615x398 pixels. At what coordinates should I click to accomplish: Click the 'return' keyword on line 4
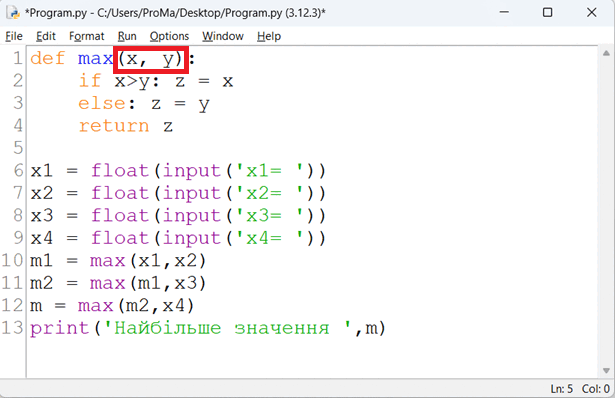[114, 126]
